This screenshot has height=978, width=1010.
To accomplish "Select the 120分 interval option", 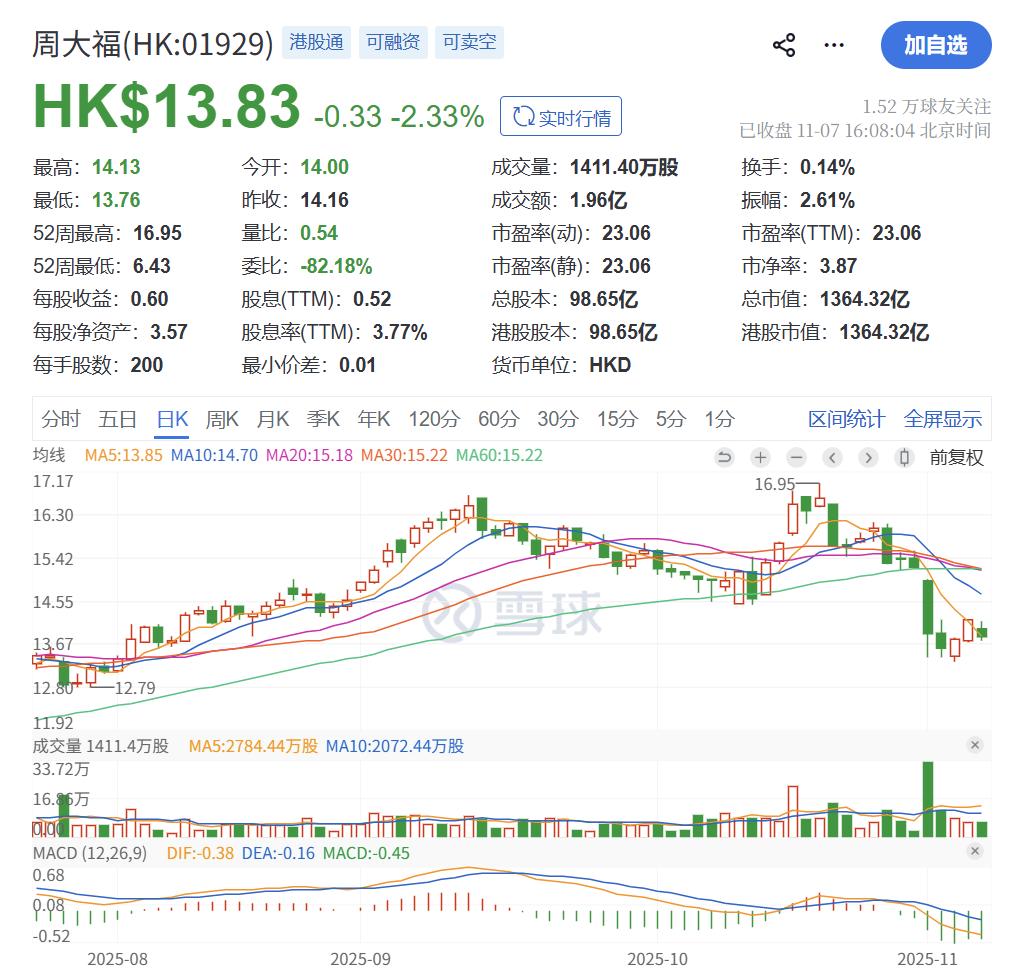I will point(434,420).
